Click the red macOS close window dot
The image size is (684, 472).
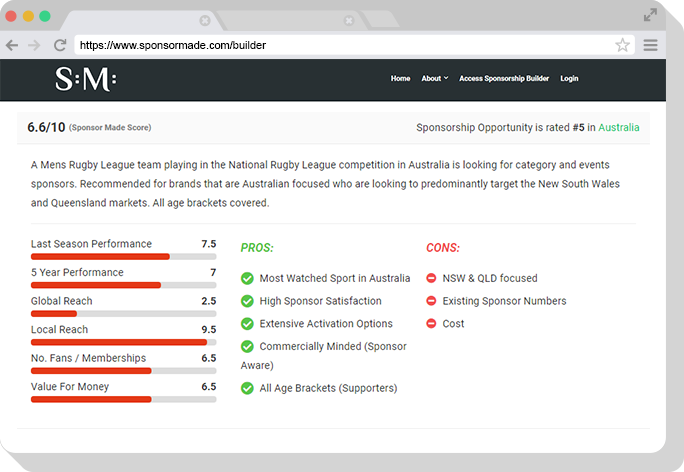click(x=11, y=16)
